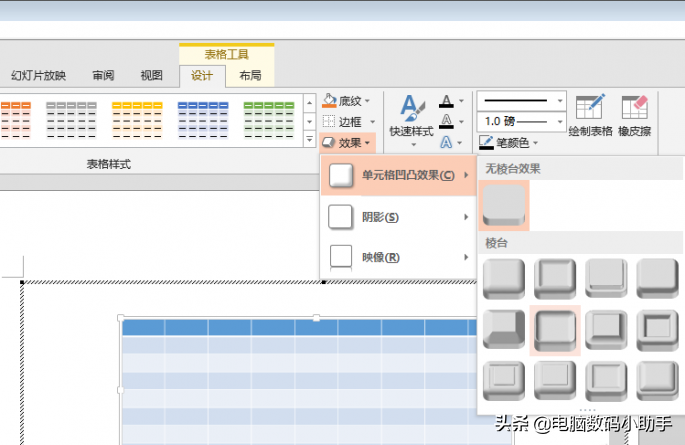This screenshot has height=445, width=685.
Task: Select fourth bevel preset in 棱台 third row
Action: 657,381
